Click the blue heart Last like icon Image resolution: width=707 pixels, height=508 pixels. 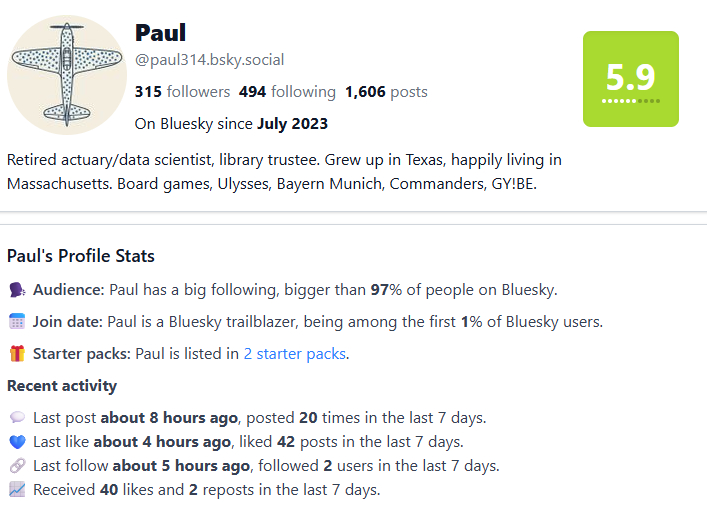(x=17, y=442)
